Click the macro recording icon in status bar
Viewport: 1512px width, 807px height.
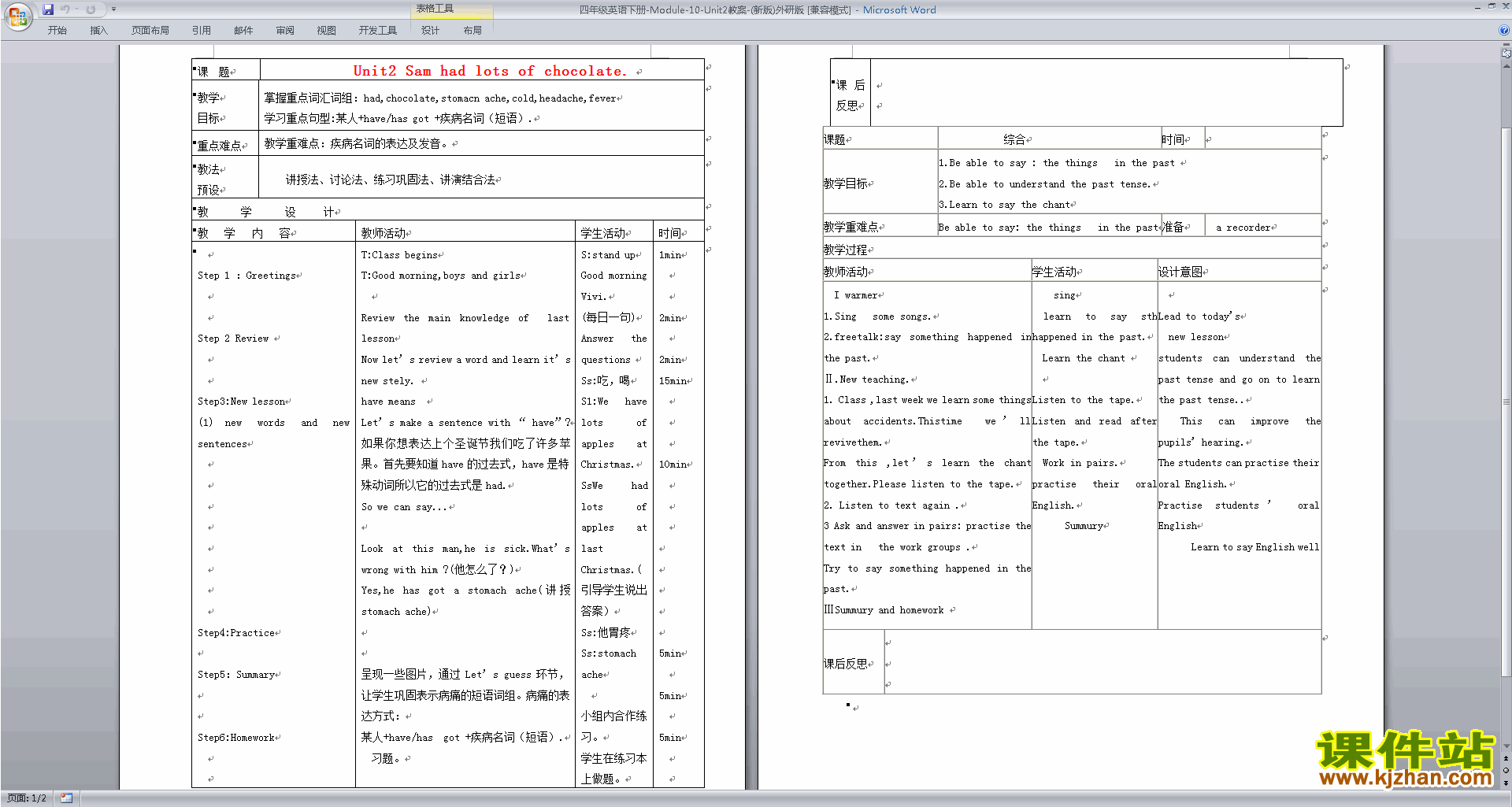point(66,798)
